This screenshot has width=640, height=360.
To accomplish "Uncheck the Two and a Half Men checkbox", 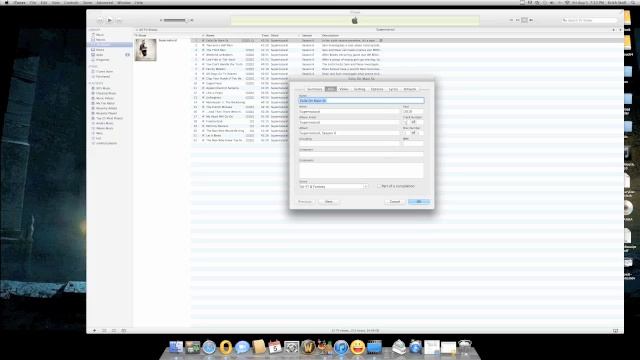I will point(203,45).
